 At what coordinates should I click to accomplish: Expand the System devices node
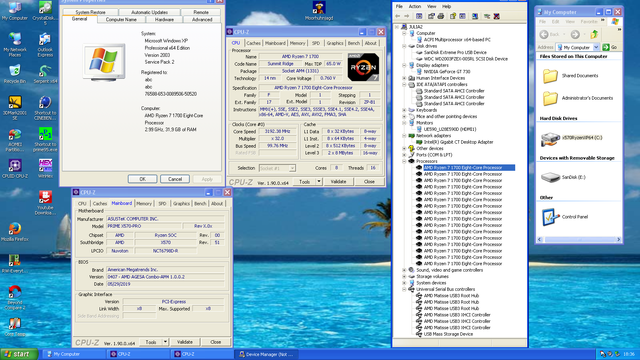pyautogui.click(x=404, y=283)
